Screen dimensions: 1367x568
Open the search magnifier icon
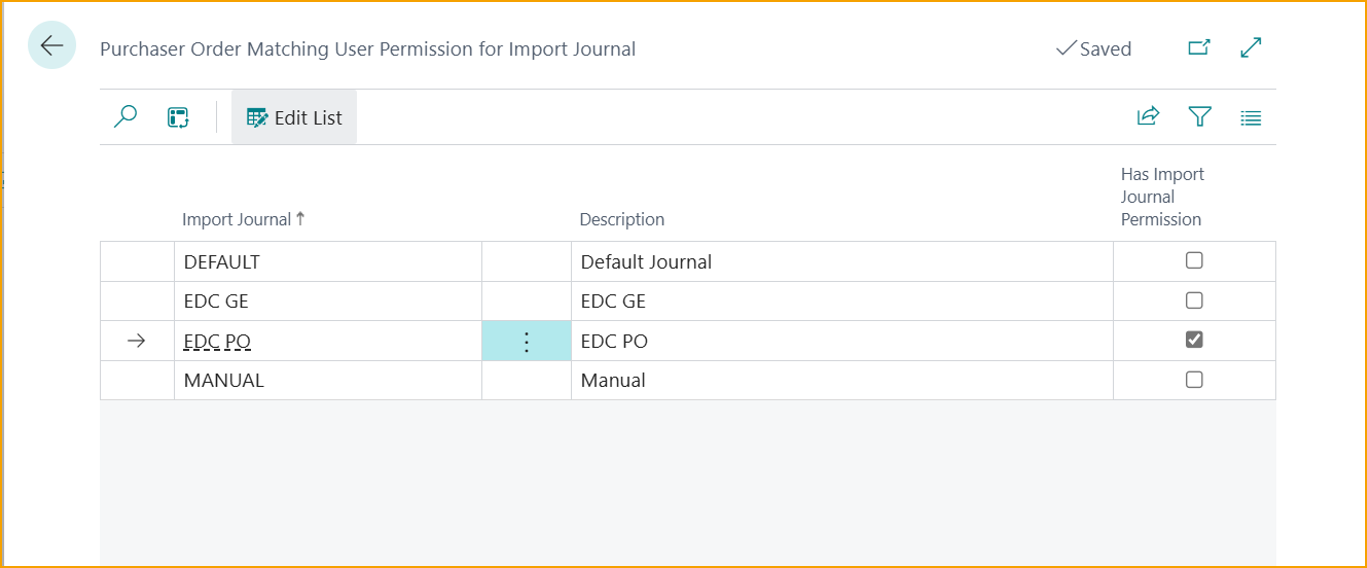(125, 117)
